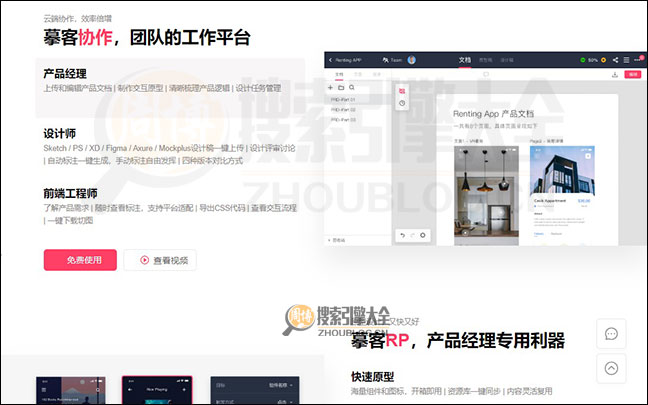Viewport: 648px width, 405px height.
Task: Click the search magnifier in the sidebar
Action: (351, 88)
